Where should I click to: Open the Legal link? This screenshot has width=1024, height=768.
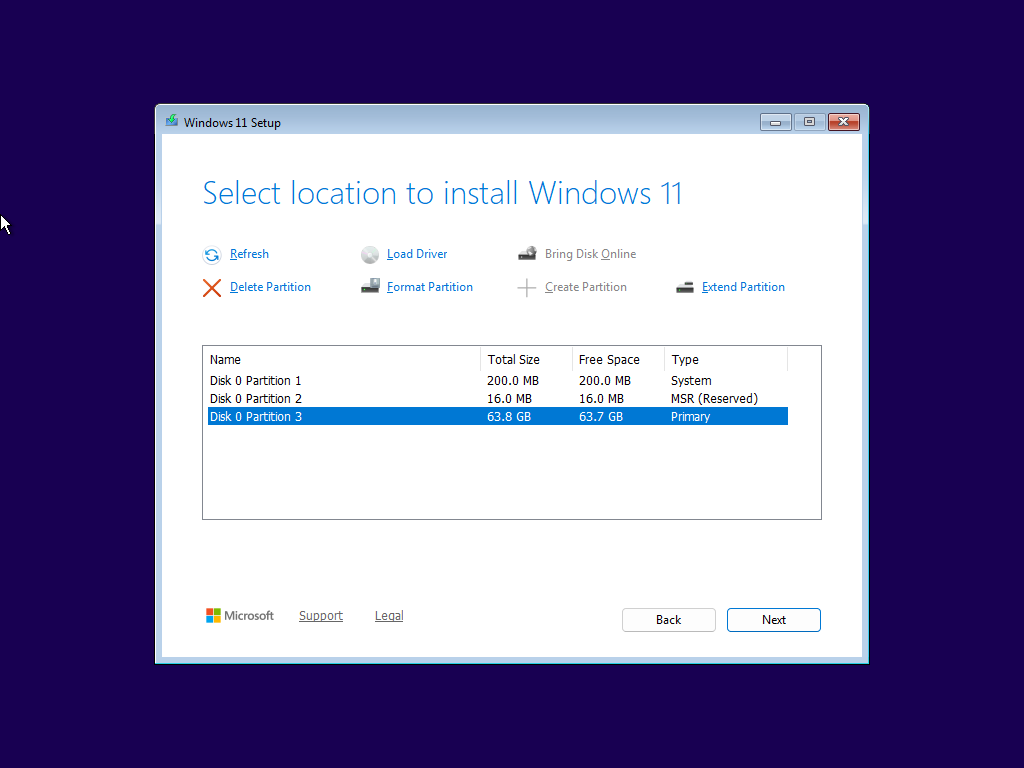coord(389,615)
